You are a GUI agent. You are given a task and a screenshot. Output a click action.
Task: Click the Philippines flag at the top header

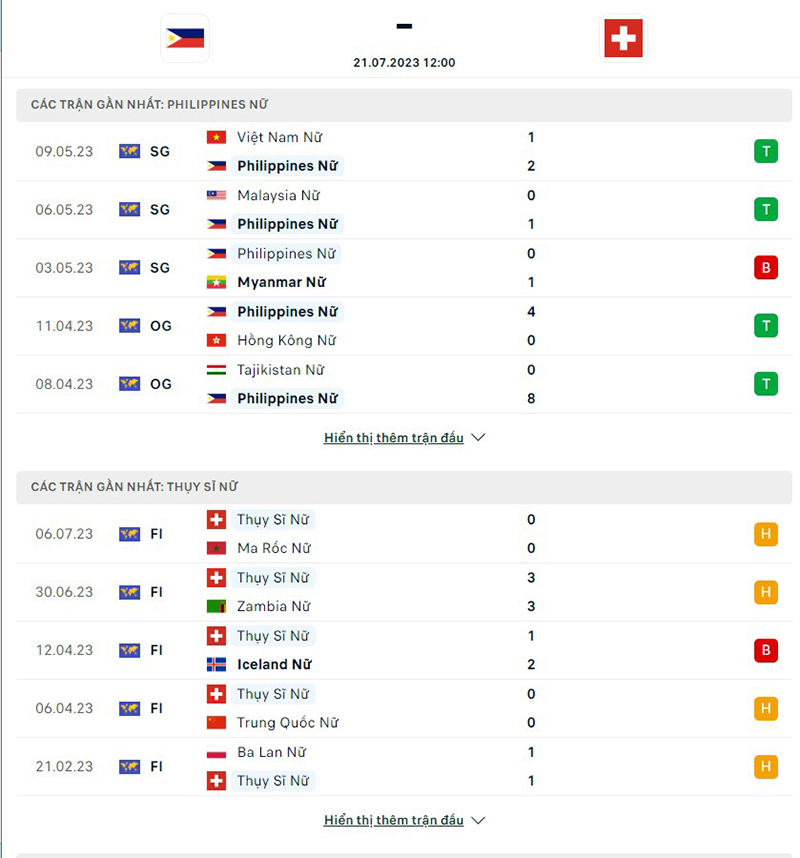tap(184, 37)
